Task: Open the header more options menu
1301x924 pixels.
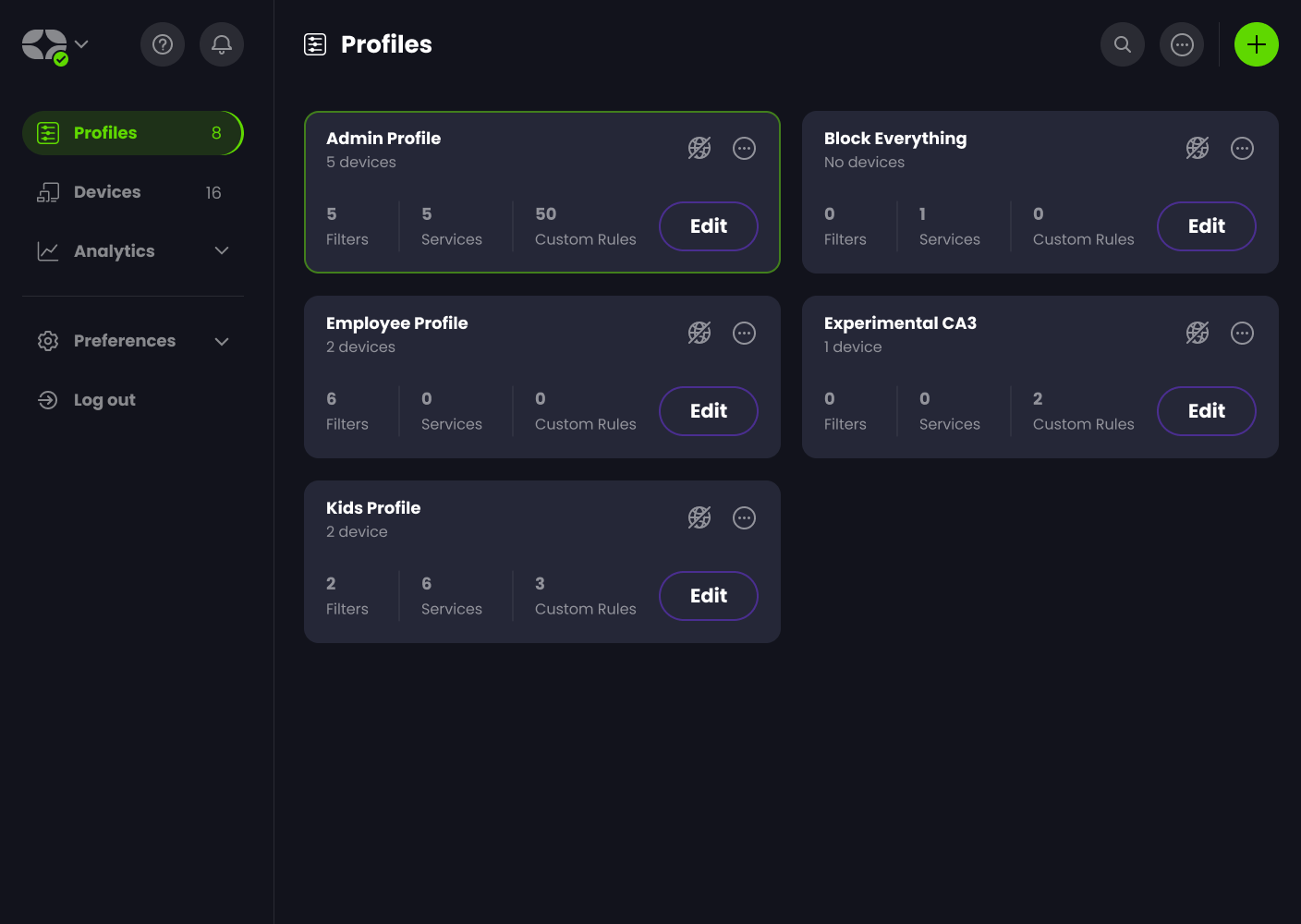Action: [x=1182, y=44]
